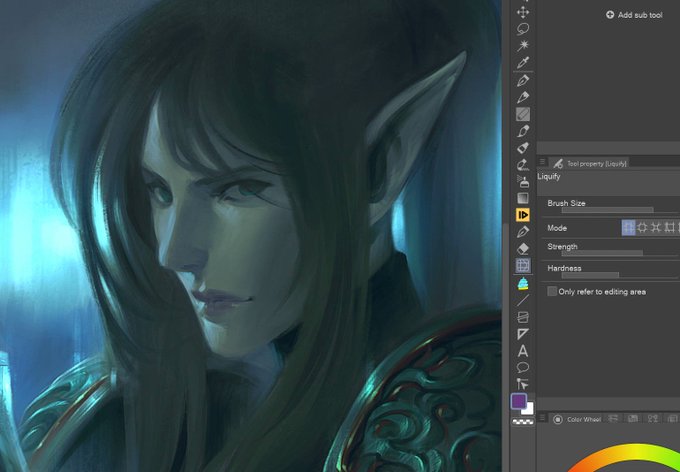680x472 pixels.
Task: Select the pen tool below yellow icon
Action: coord(523,232)
